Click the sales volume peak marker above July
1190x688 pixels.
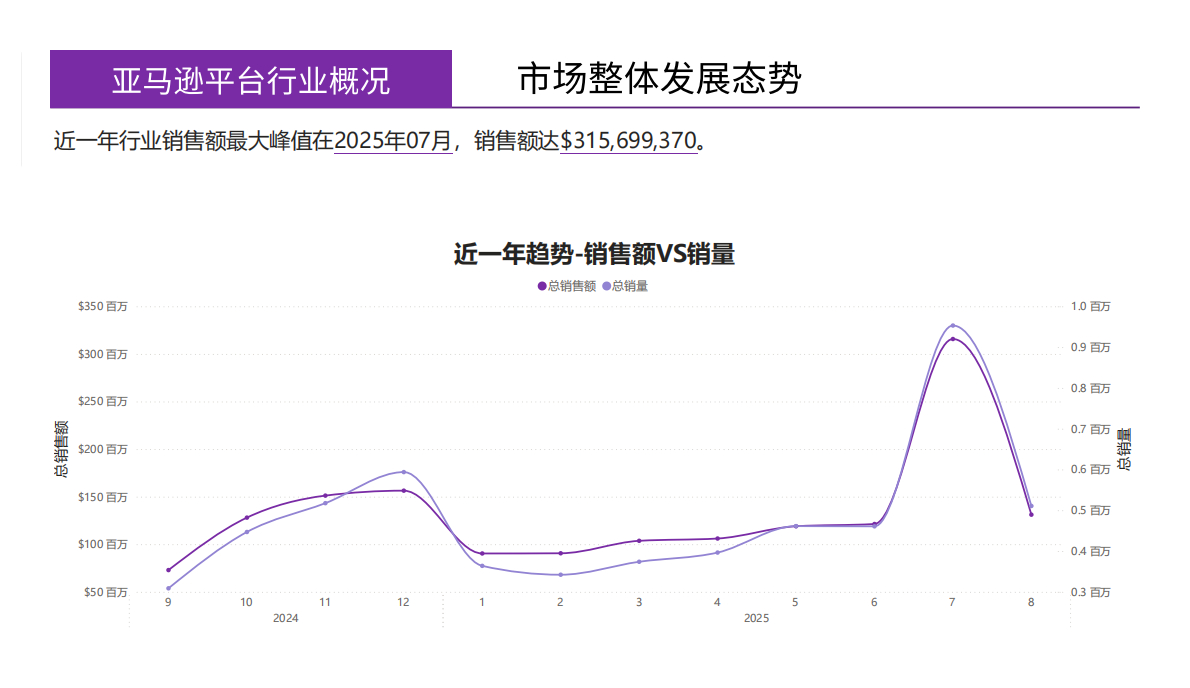point(952,325)
